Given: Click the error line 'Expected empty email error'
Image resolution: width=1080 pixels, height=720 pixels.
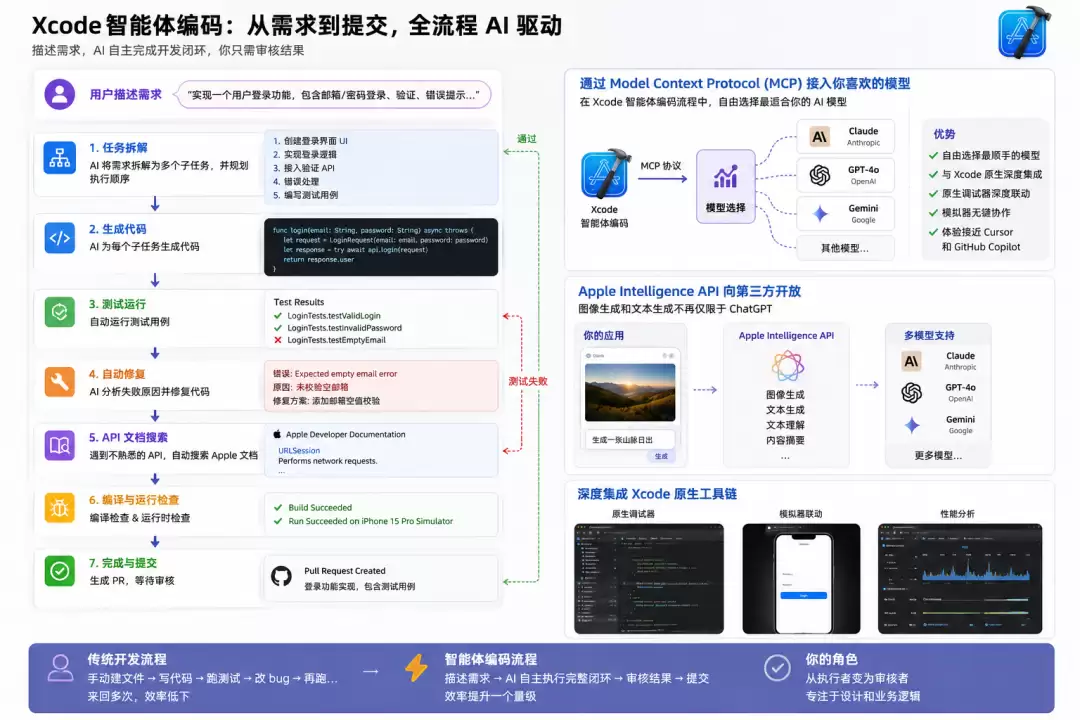Looking at the screenshot, I should 335,373.
